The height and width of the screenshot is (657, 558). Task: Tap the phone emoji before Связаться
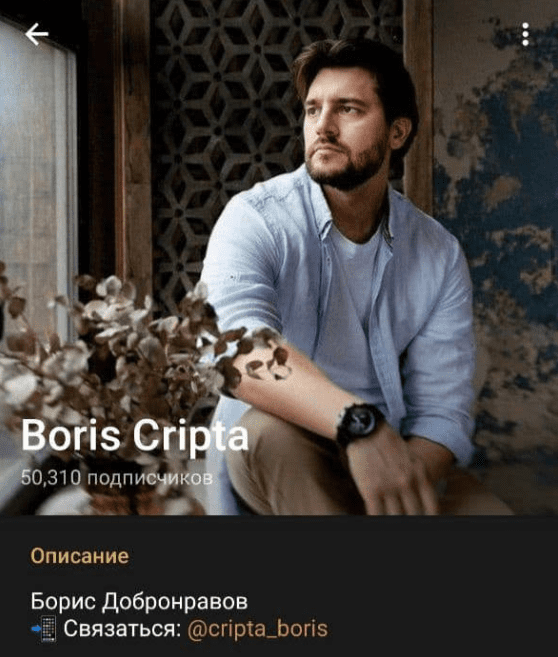44,629
